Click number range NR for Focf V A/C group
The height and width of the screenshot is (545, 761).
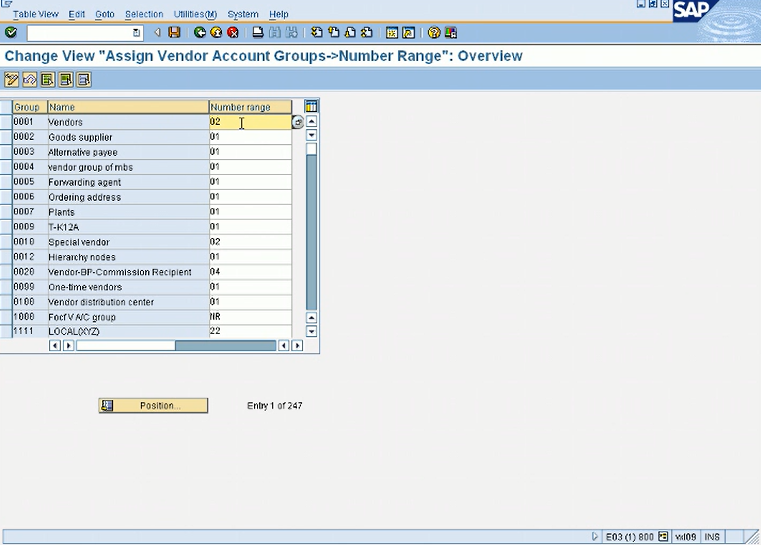(250, 316)
